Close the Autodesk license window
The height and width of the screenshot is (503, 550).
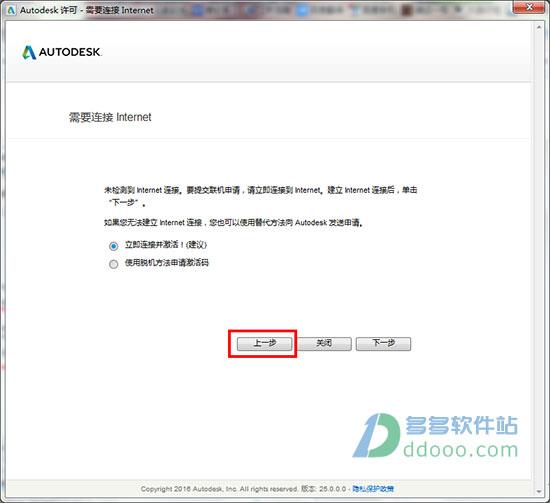(530, 7)
